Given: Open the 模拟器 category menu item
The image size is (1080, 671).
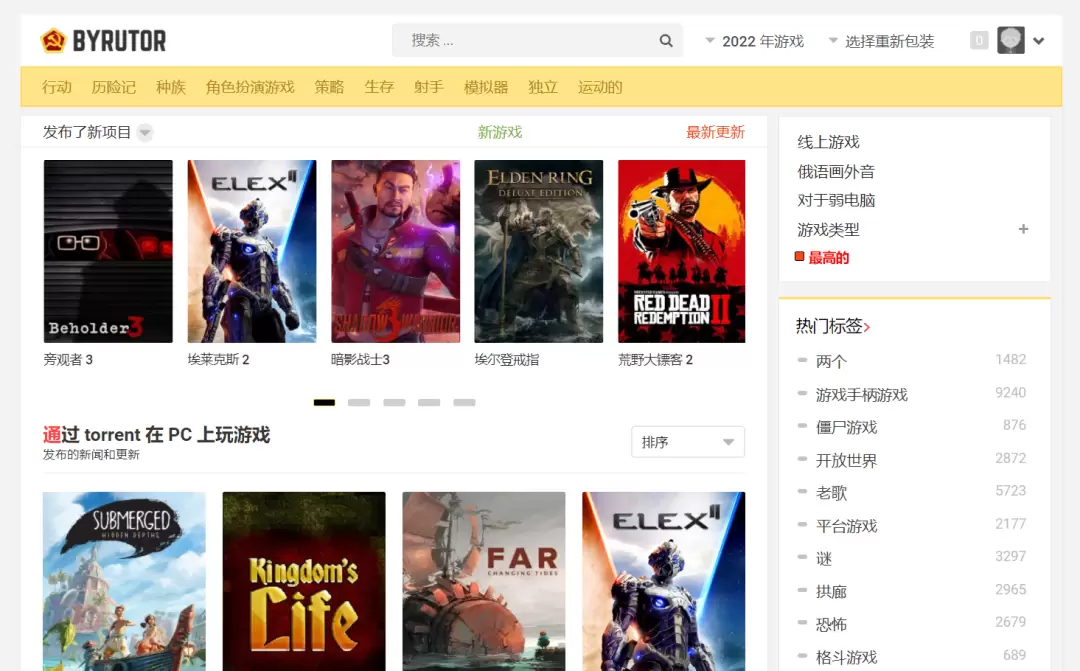Looking at the screenshot, I should click(x=486, y=87).
